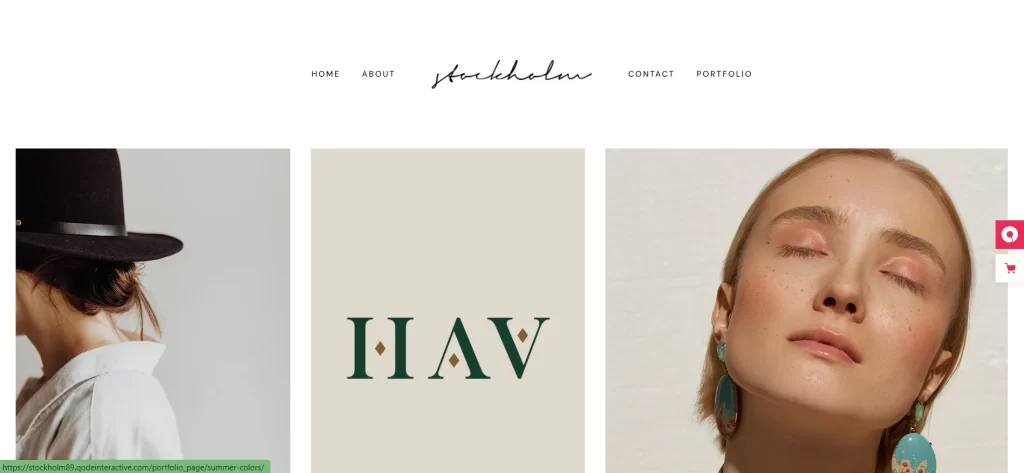Image resolution: width=1024 pixels, height=473 pixels.
Task: Open the freckled woman with earrings image
Action: (x=806, y=310)
